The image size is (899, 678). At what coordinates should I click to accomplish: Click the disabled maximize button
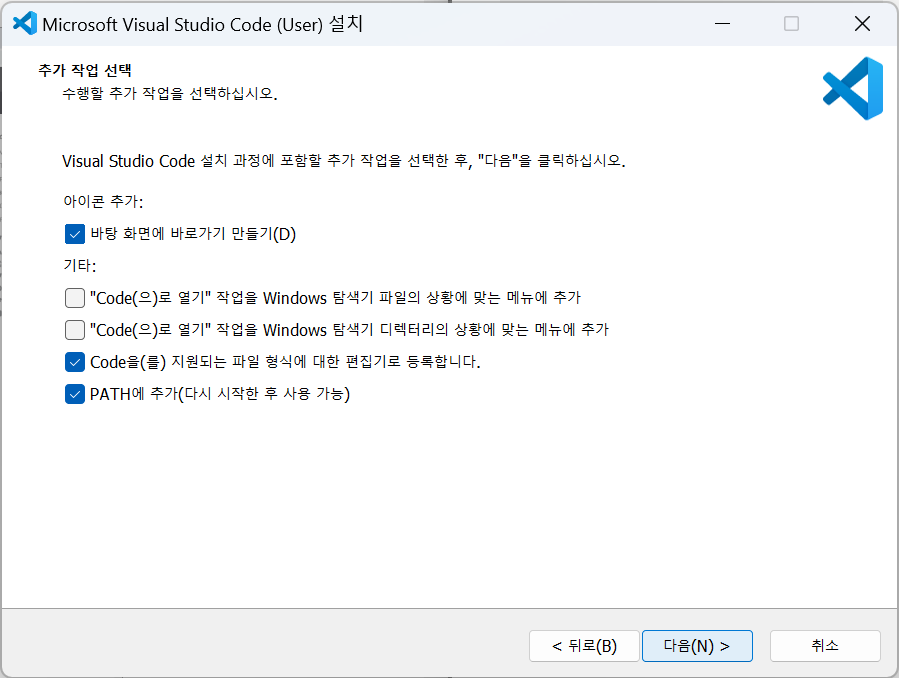pos(791,23)
